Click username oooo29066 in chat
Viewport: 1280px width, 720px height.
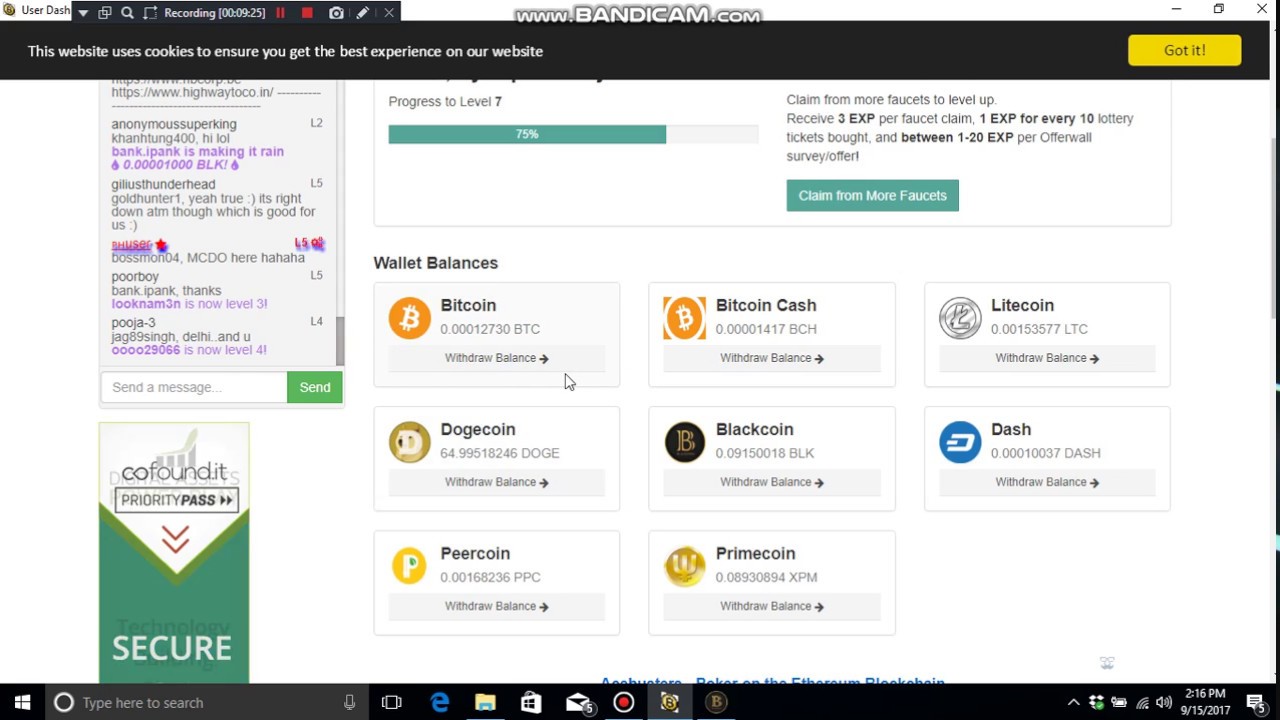[x=146, y=350]
